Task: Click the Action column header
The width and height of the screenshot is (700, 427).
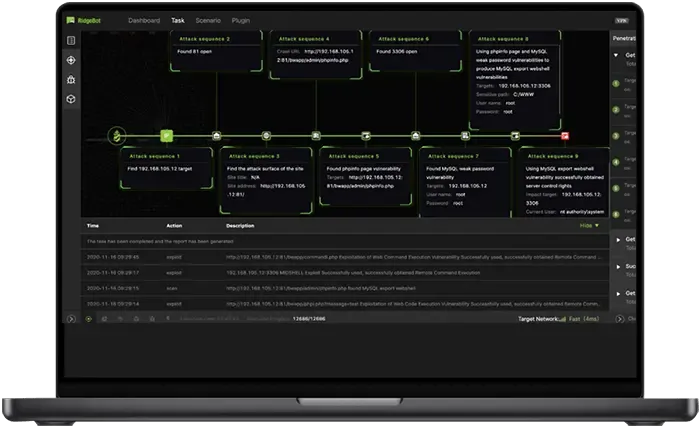Action: 174,226
